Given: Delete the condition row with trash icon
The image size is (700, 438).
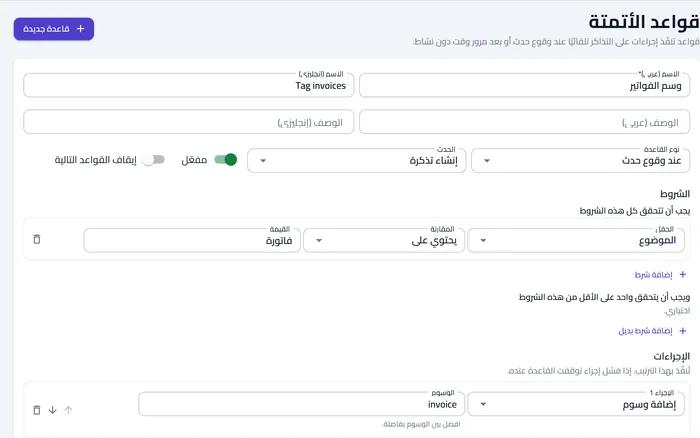Looking at the screenshot, I should click(x=37, y=239).
